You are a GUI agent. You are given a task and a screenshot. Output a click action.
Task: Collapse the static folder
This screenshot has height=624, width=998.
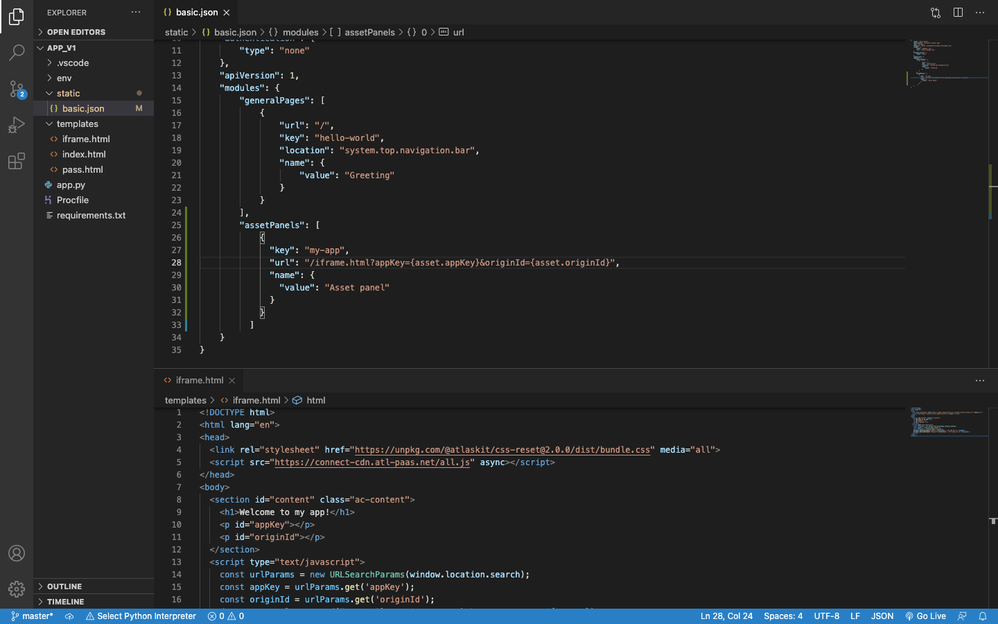pyautogui.click(x=70, y=92)
